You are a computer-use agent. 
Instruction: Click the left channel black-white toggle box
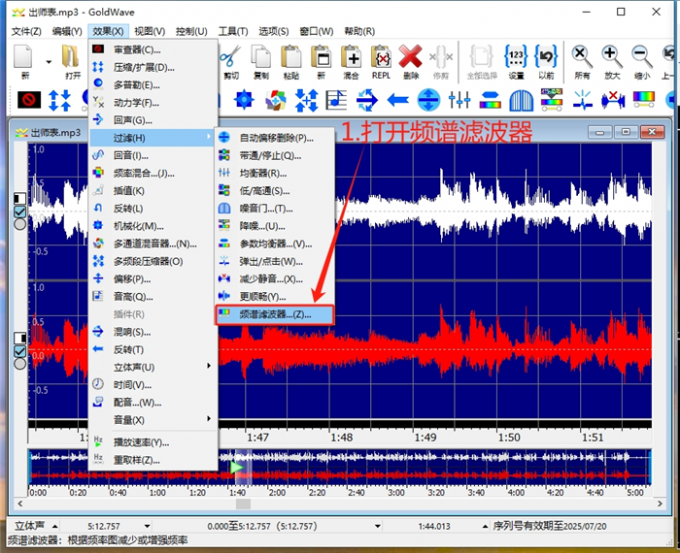pos(20,199)
